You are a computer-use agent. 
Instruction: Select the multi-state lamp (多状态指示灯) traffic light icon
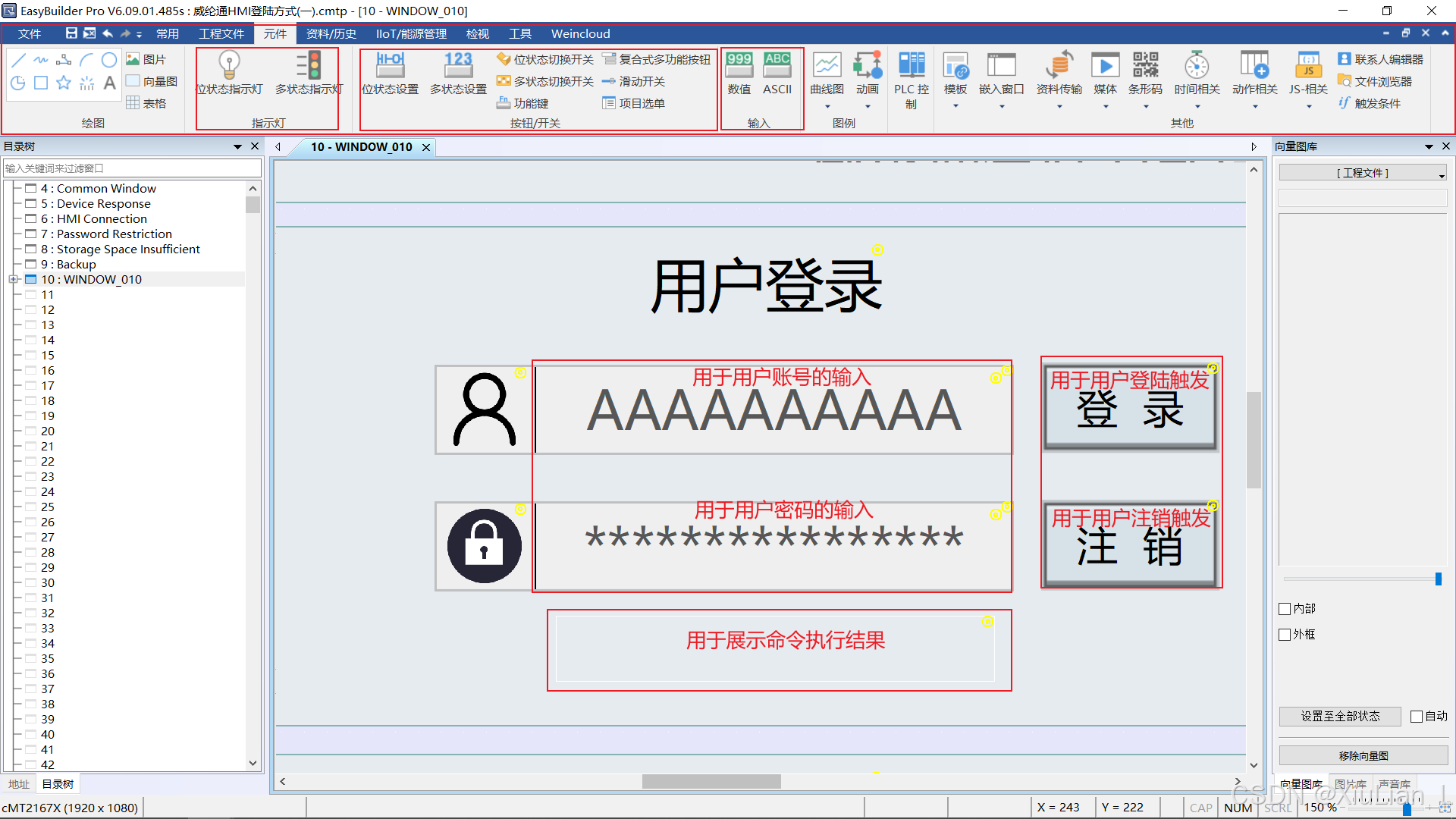(x=309, y=66)
